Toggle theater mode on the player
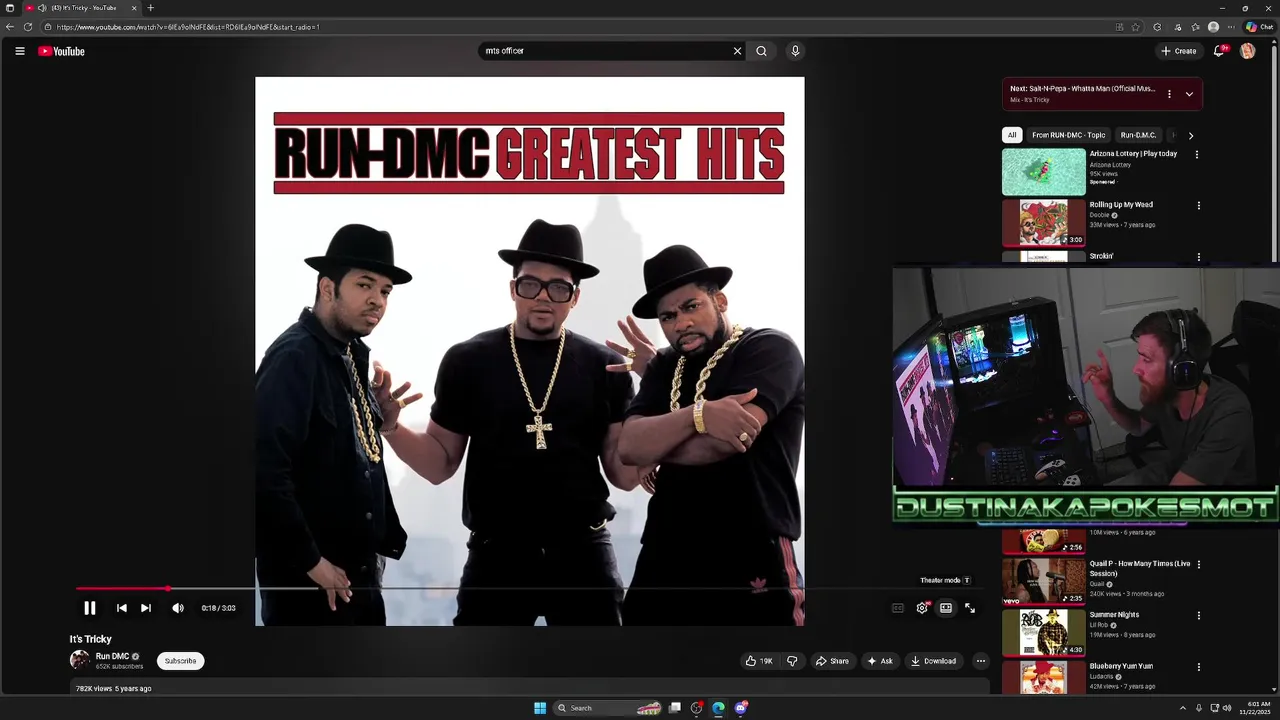Image resolution: width=1280 pixels, height=720 pixels. click(946, 608)
